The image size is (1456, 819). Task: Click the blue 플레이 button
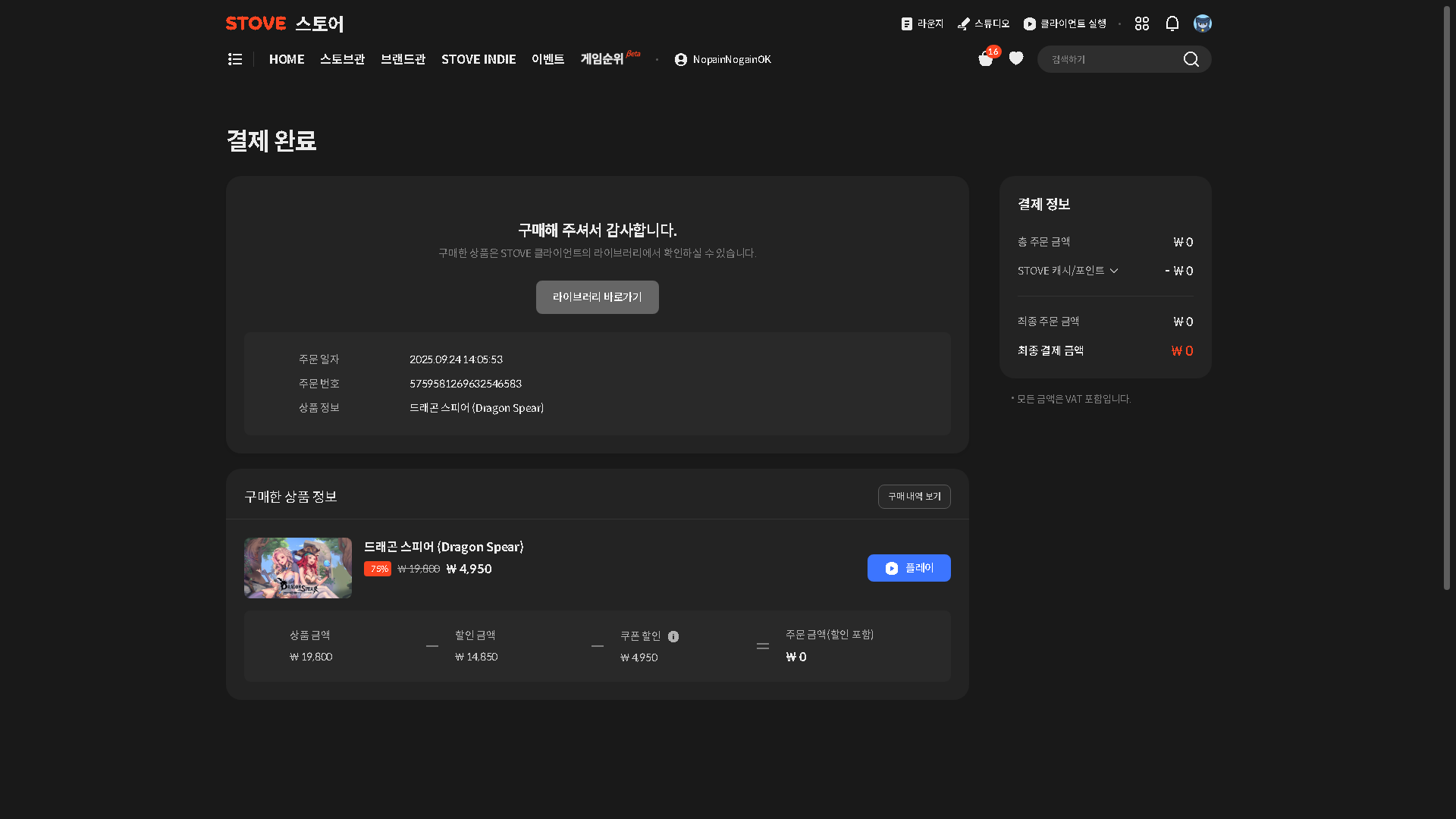(x=909, y=568)
